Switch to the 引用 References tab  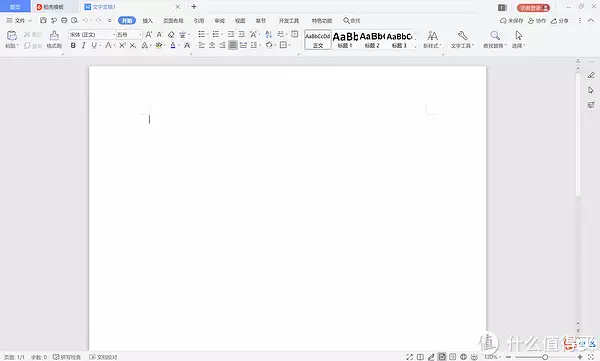coord(199,20)
